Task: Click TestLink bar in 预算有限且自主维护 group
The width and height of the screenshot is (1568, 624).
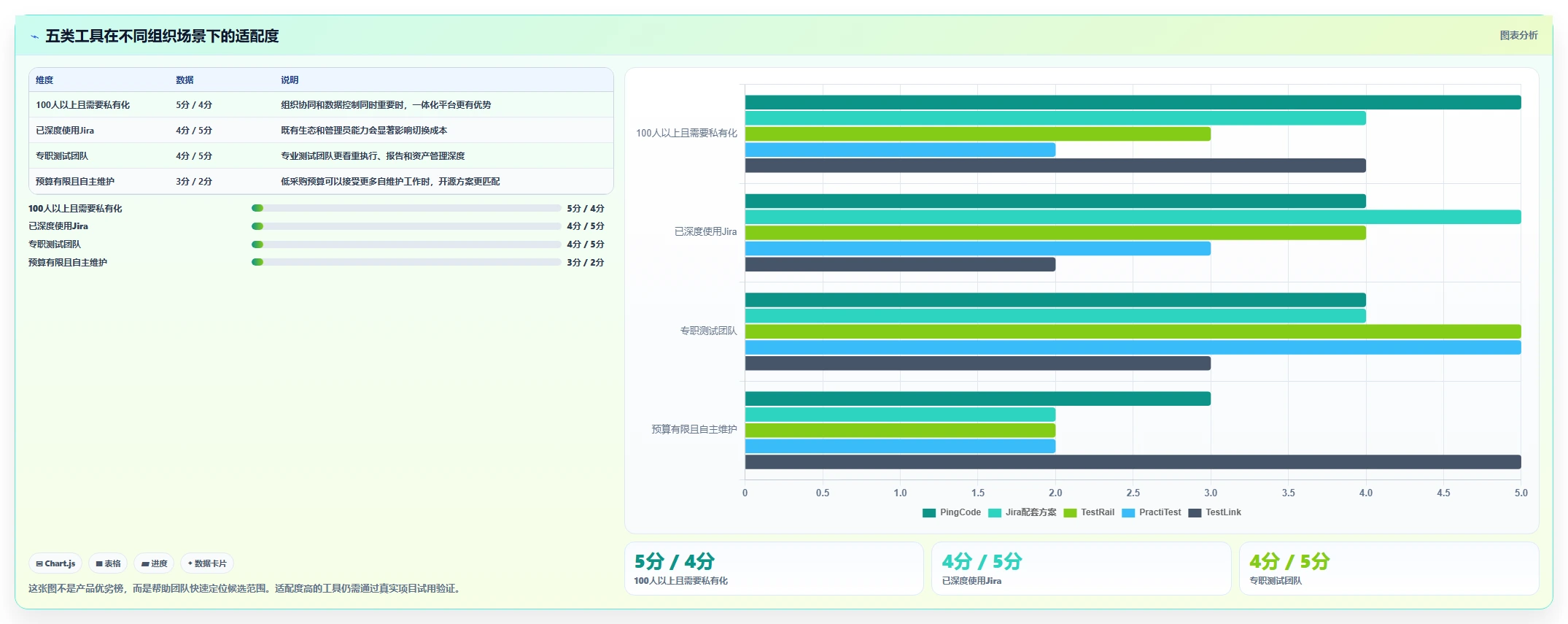Action: point(1133,462)
